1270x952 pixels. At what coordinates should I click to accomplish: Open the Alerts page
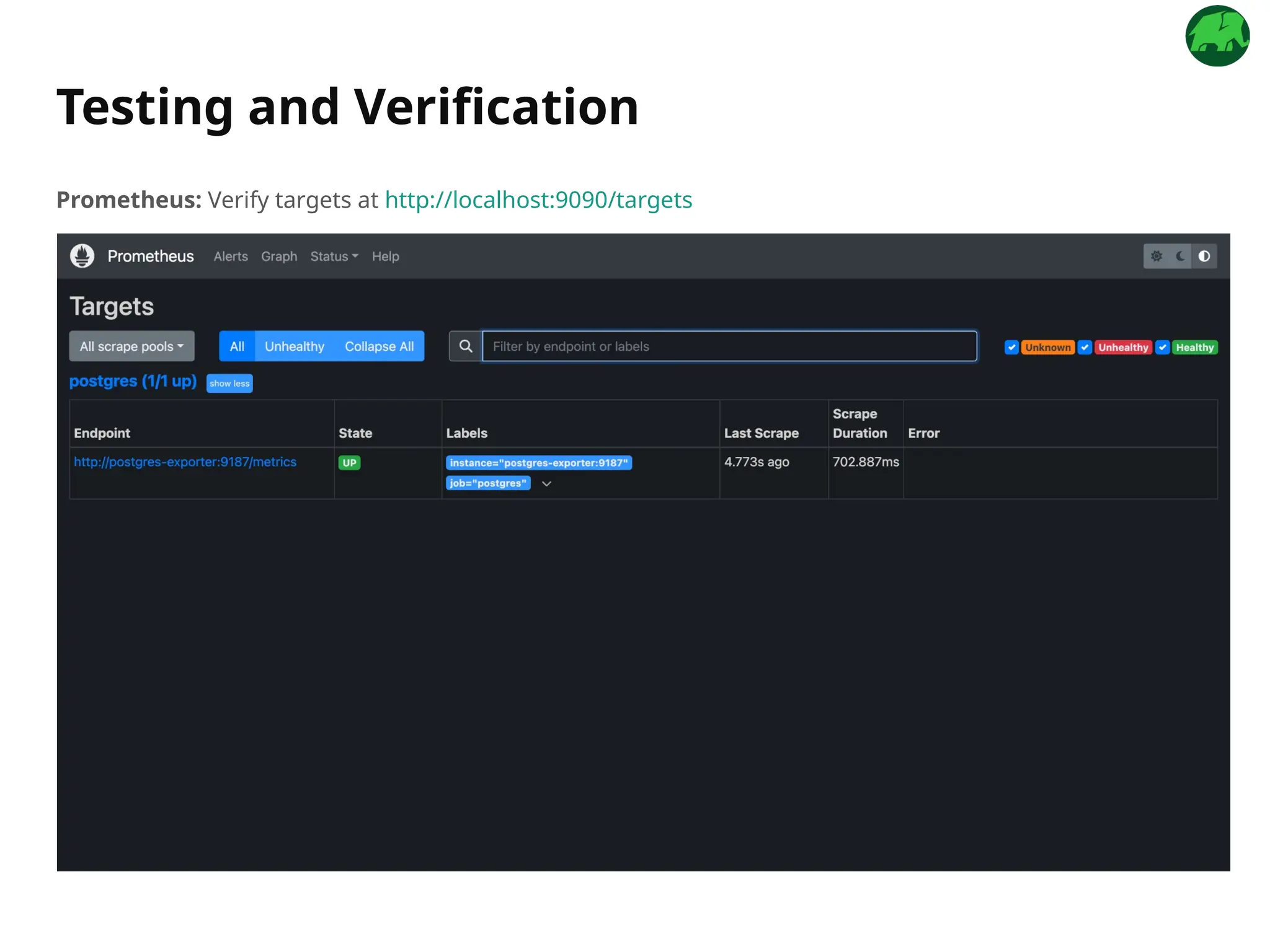pyautogui.click(x=231, y=257)
